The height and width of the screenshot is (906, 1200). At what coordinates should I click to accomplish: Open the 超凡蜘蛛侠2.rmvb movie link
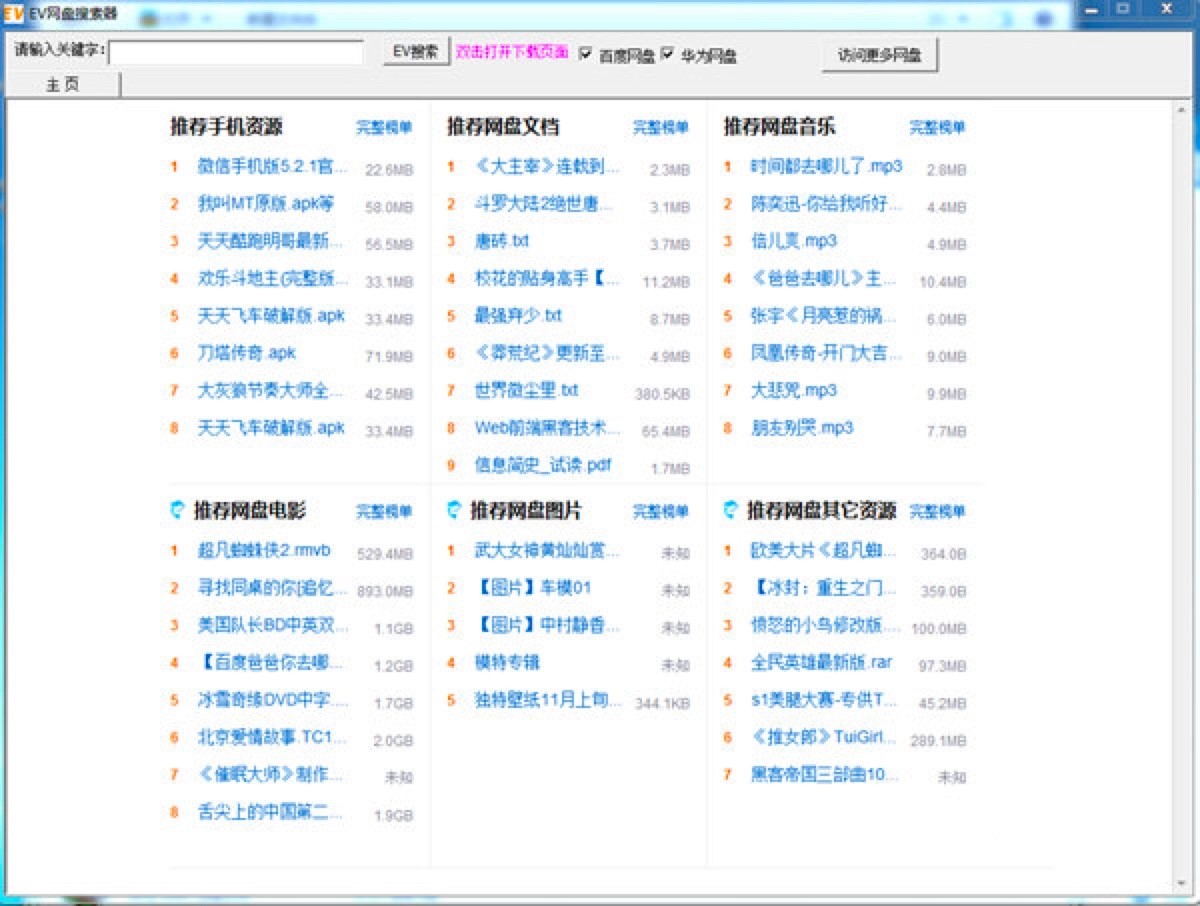tap(264, 549)
